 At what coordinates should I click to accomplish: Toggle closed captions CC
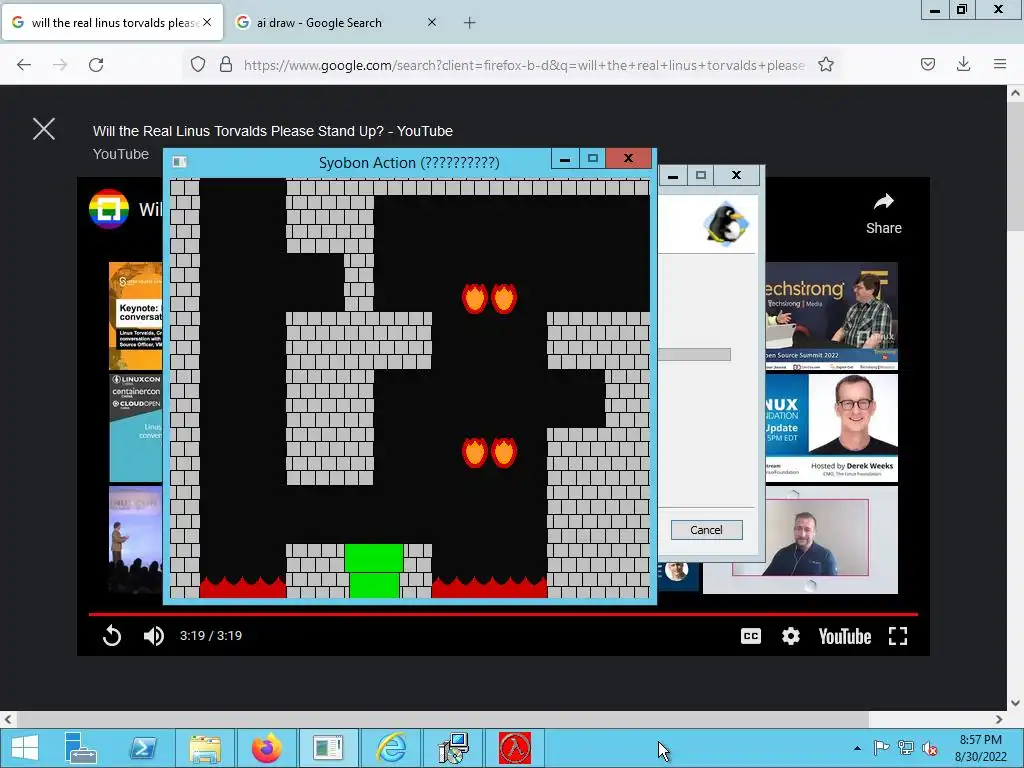click(751, 636)
